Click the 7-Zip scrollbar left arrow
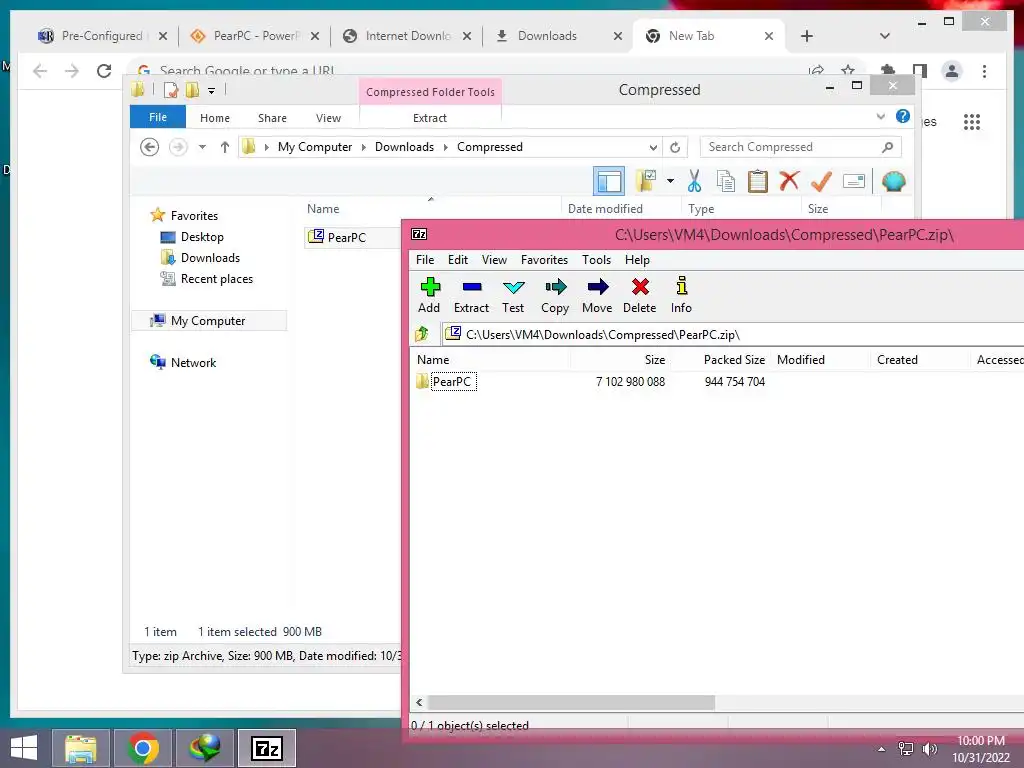 (419, 703)
